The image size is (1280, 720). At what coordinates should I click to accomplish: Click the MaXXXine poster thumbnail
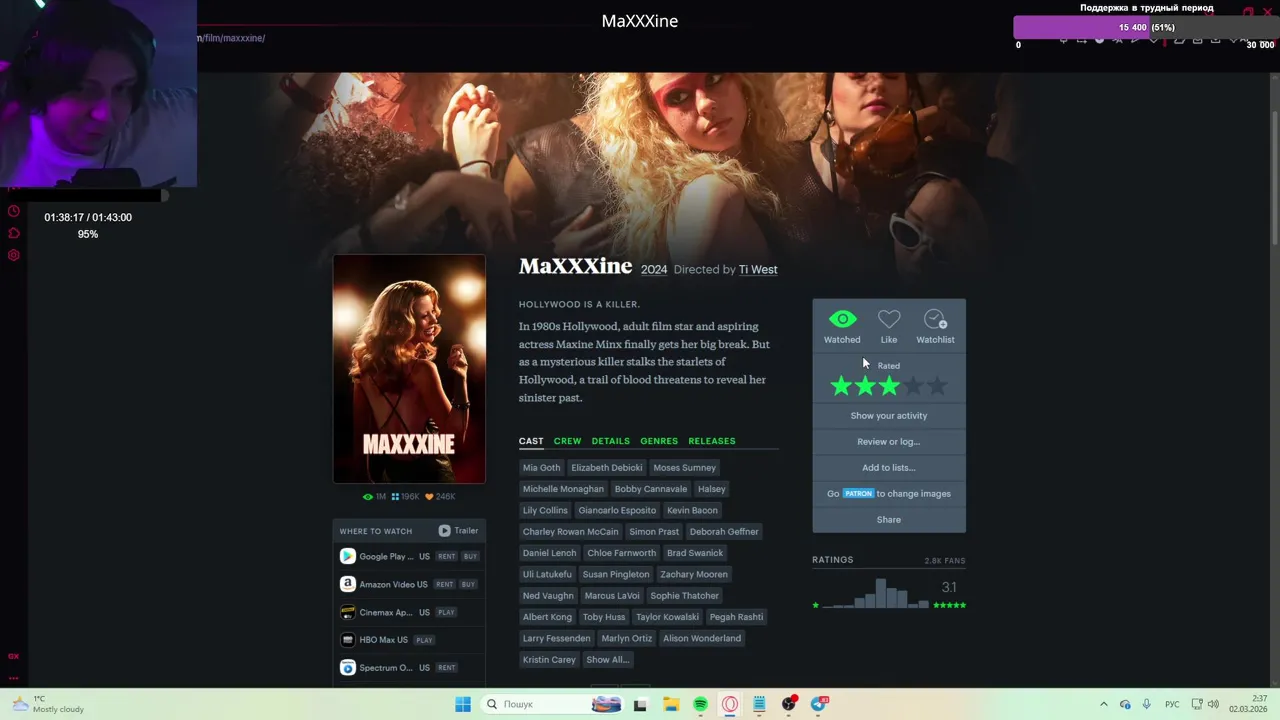[x=409, y=369]
